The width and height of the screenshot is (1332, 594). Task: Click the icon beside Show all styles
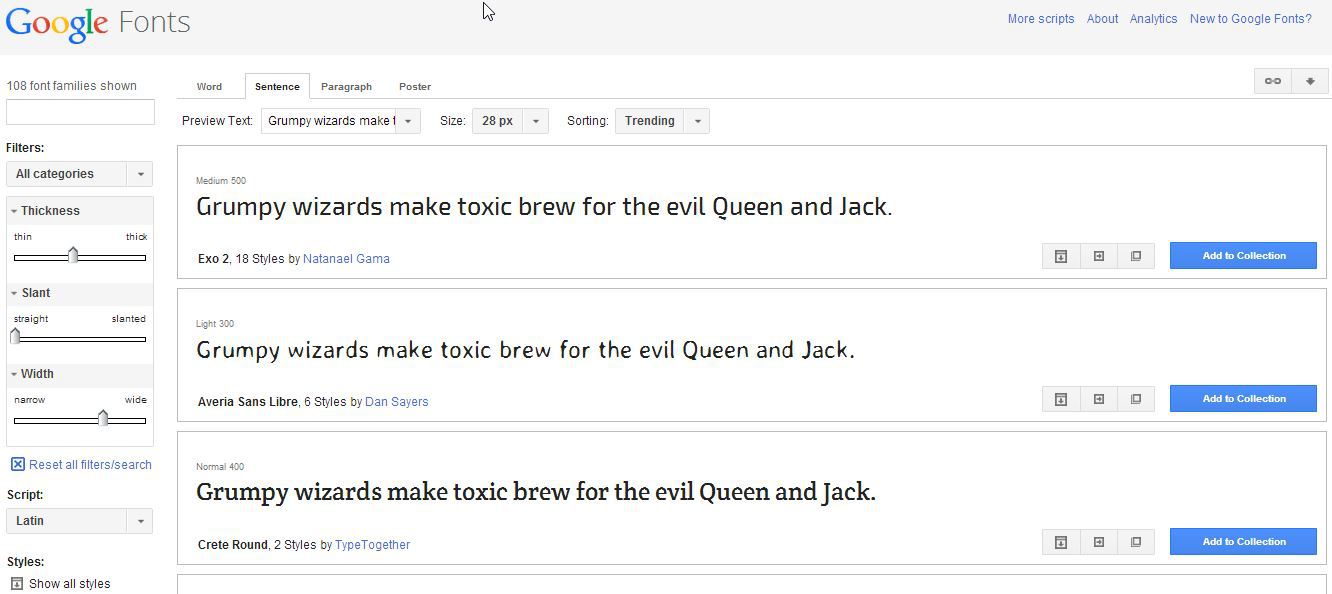(x=17, y=584)
